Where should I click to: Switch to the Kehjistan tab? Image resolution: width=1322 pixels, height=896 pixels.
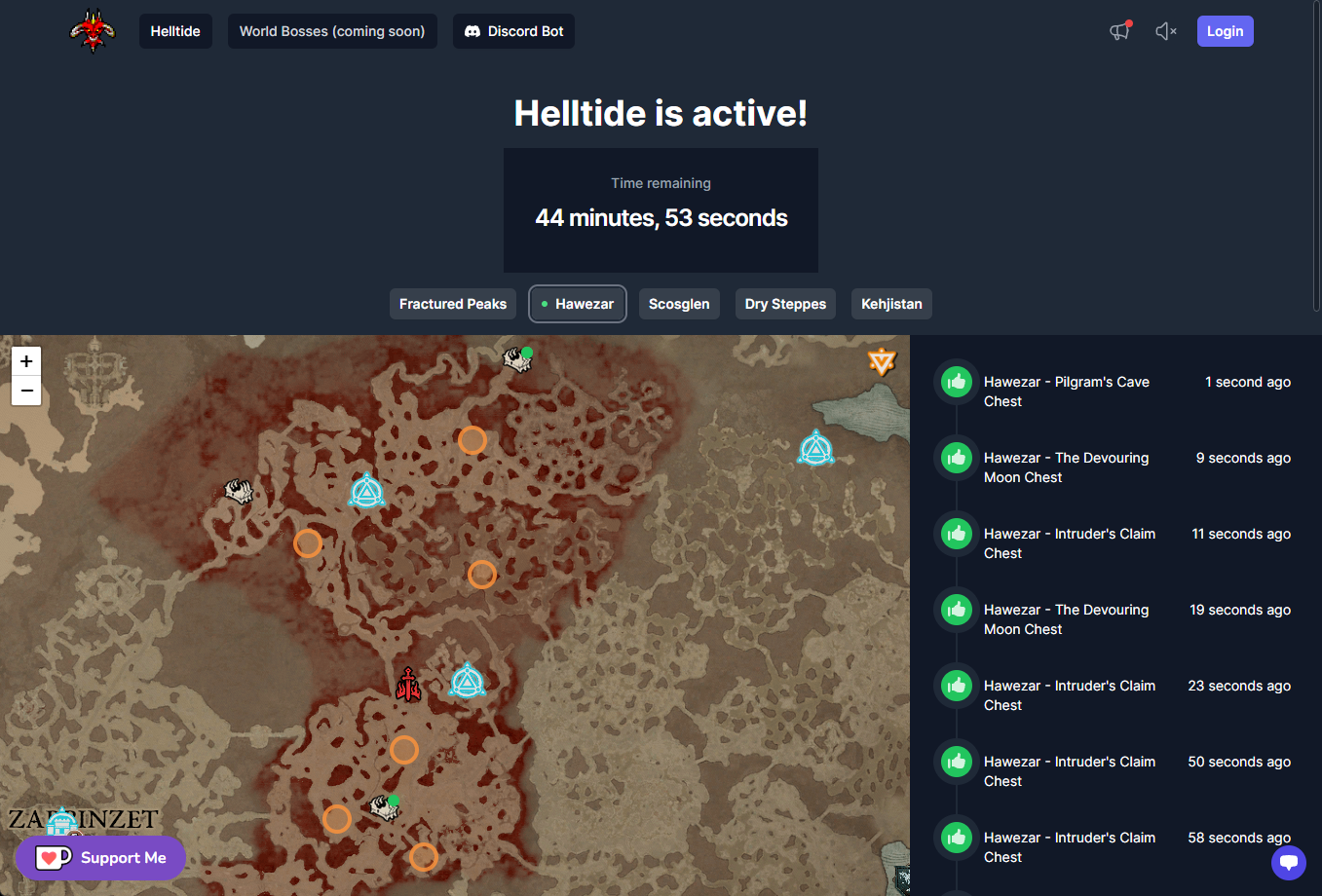coord(891,304)
